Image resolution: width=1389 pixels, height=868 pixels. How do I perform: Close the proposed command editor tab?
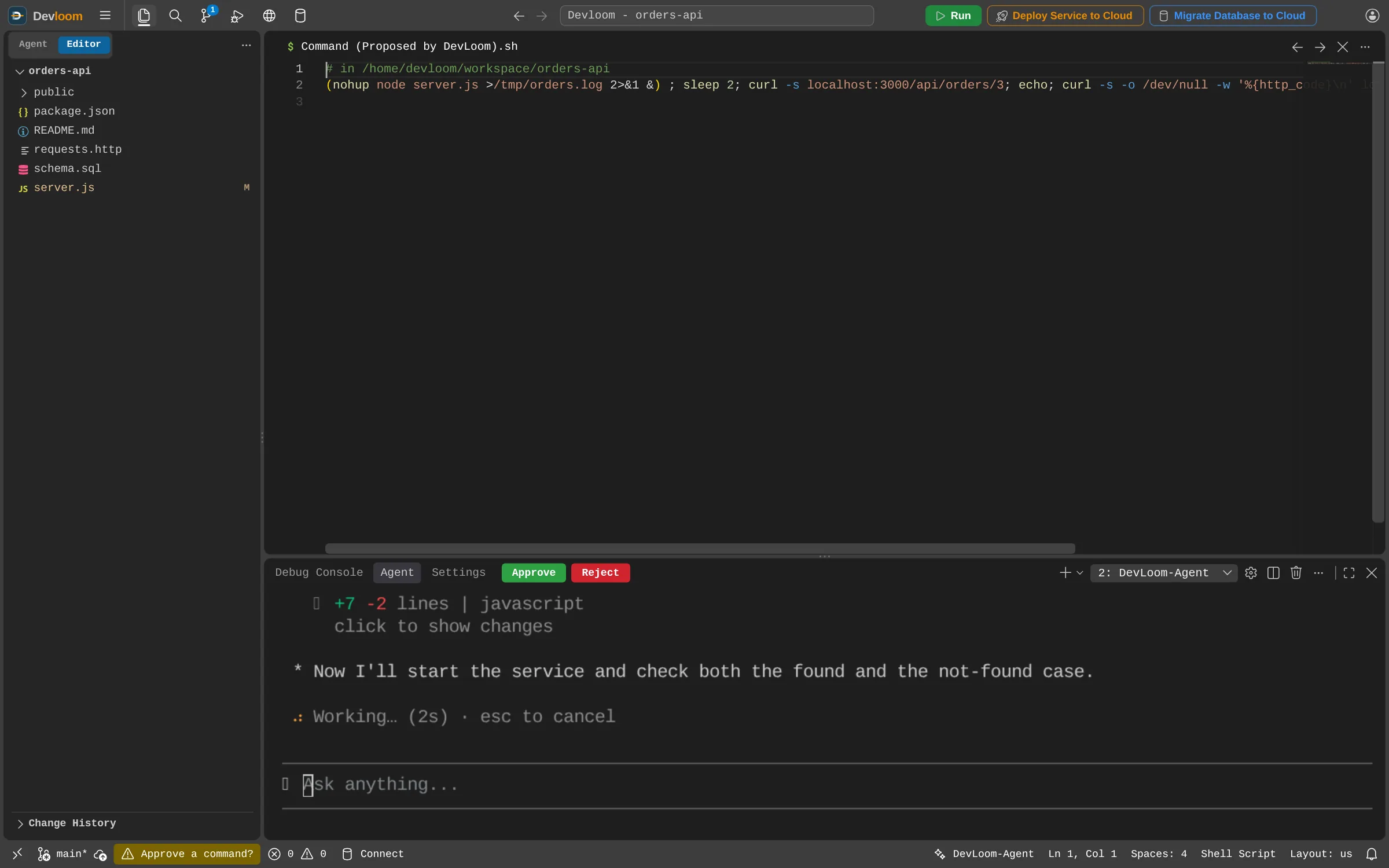coord(1343,47)
